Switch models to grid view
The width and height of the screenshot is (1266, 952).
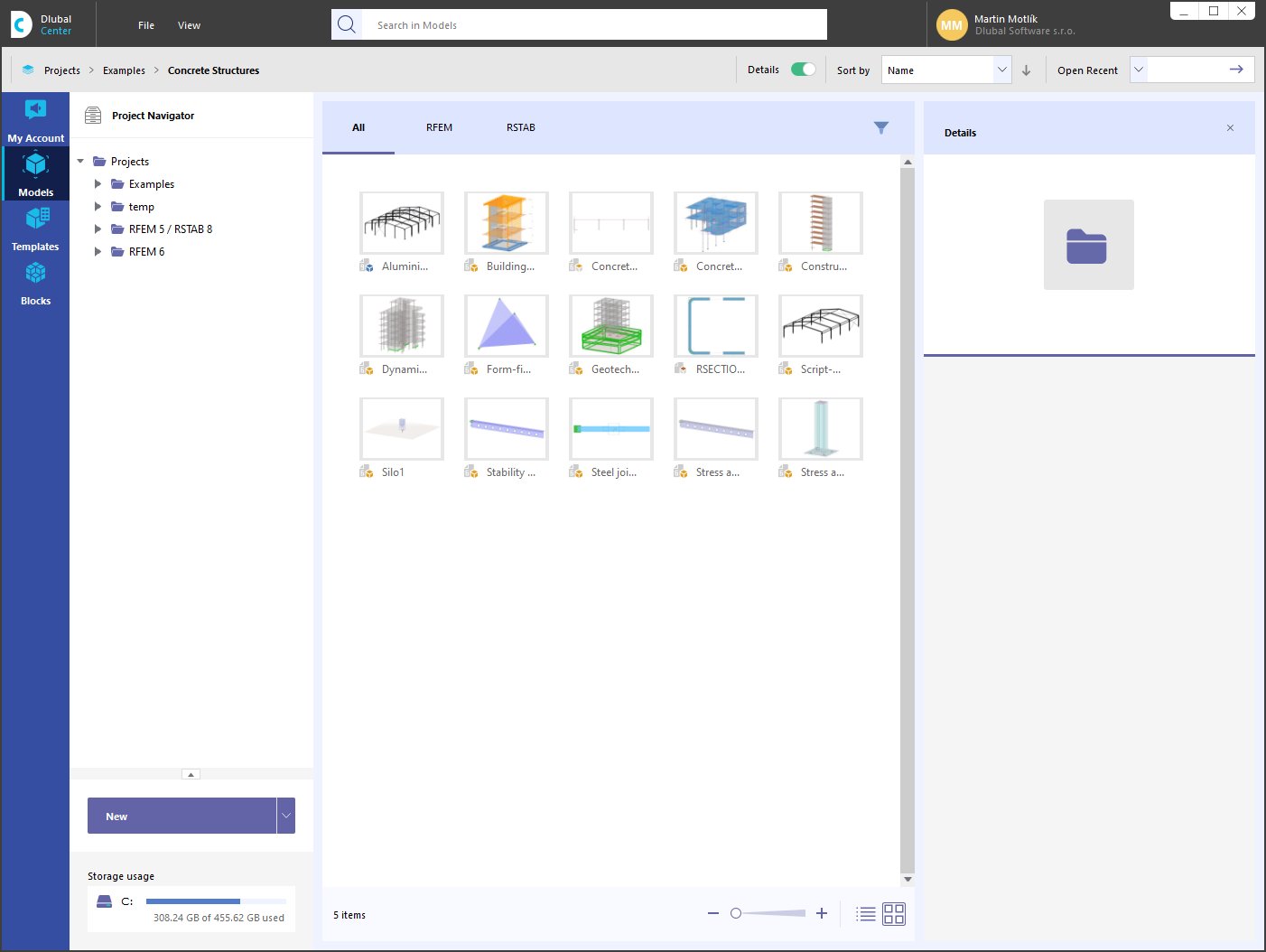pyautogui.click(x=893, y=914)
